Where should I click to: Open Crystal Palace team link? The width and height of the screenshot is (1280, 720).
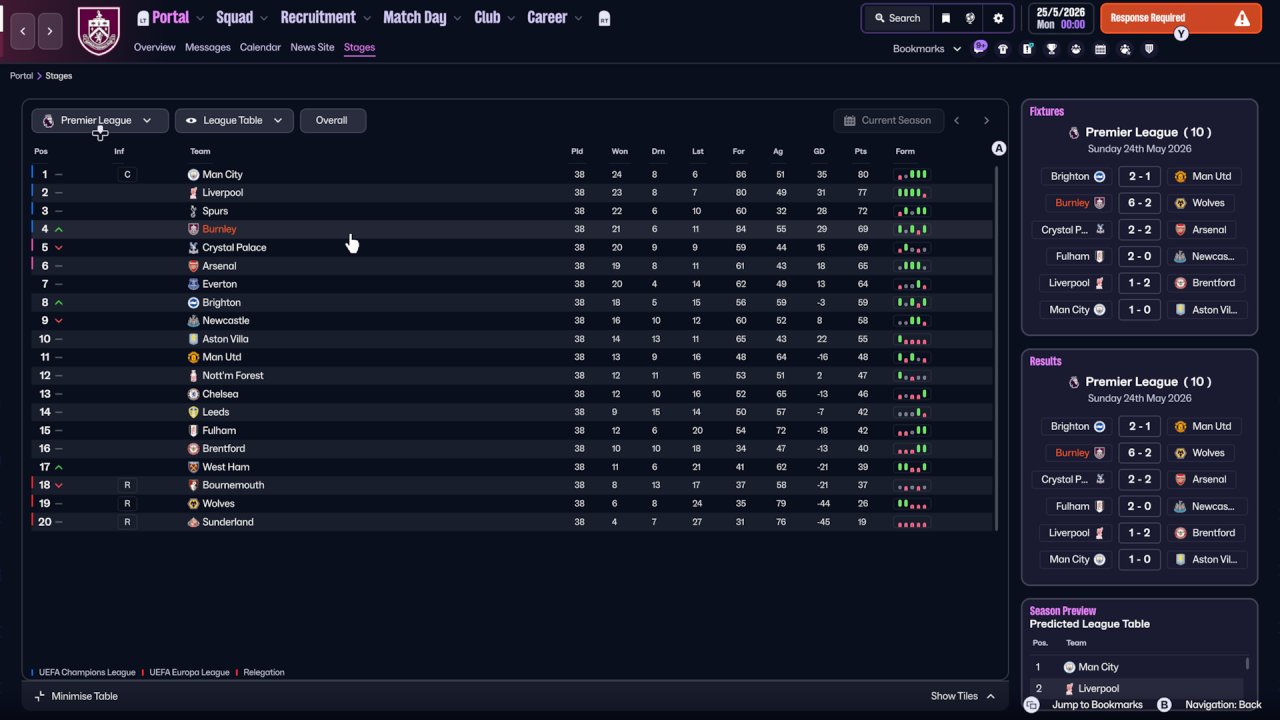coord(234,247)
